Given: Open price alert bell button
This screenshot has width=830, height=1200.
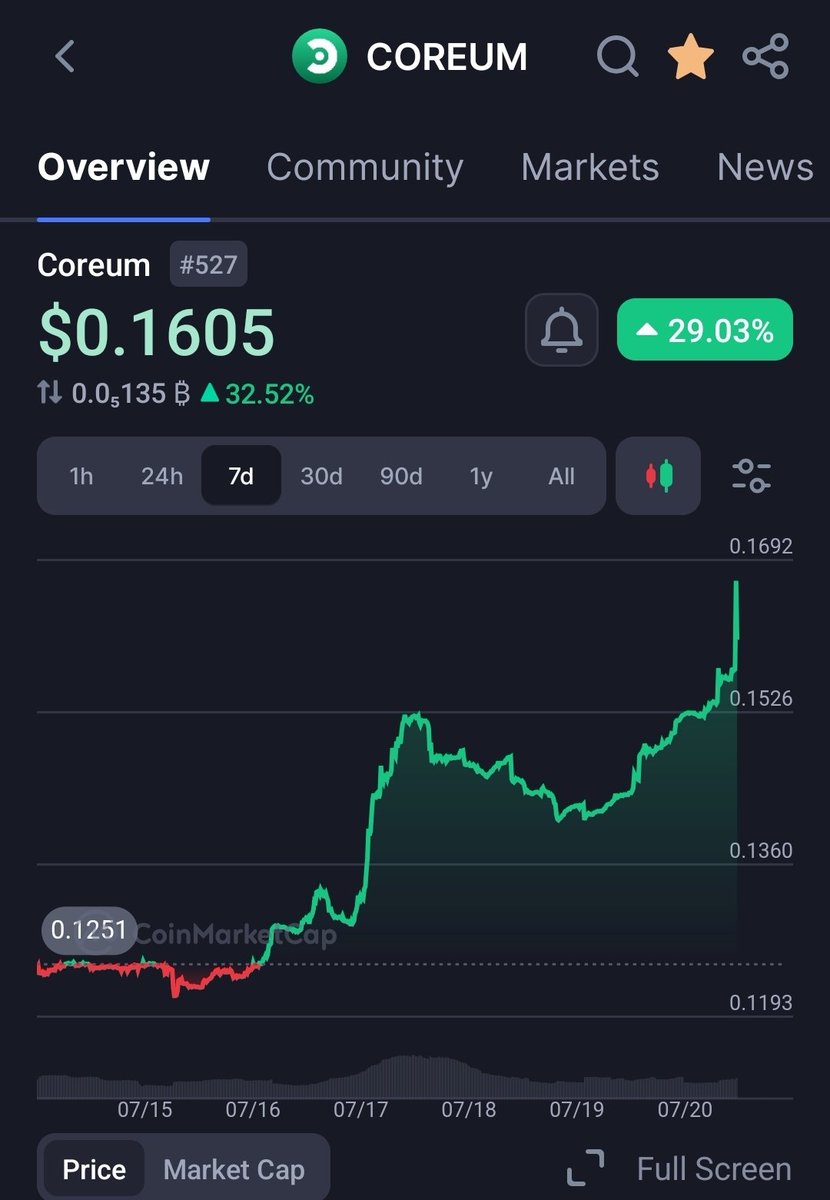Looking at the screenshot, I should (562, 330).
